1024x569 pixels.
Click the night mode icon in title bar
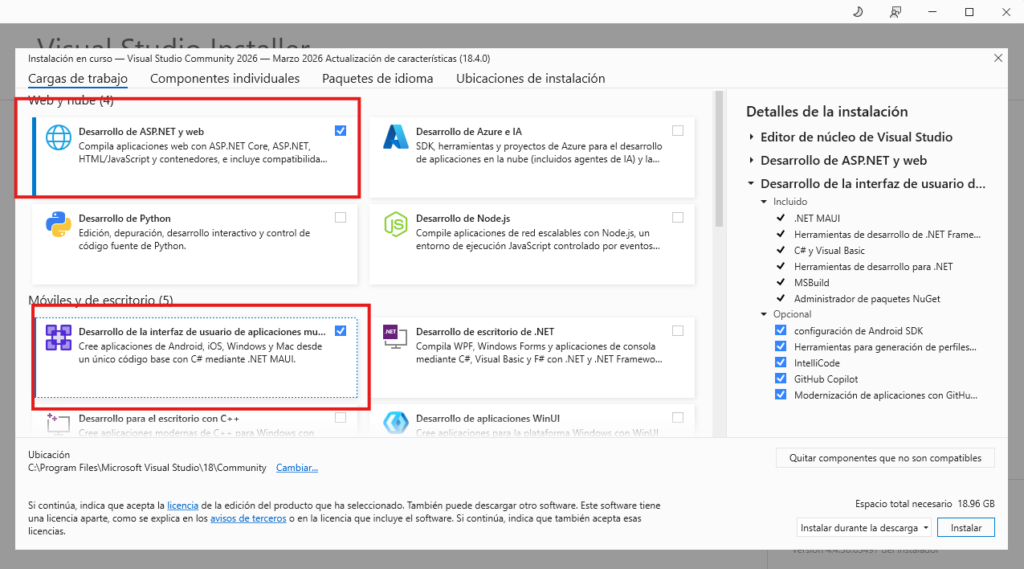click(858, 12)
